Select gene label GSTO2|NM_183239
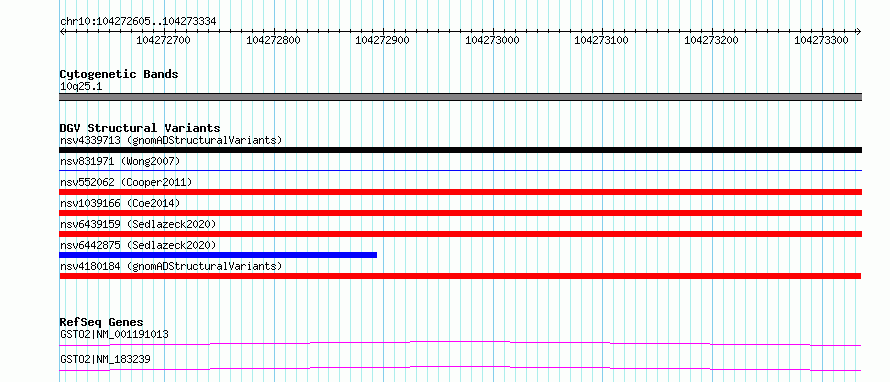Screen dimensions: 890x382 point(105,360)
